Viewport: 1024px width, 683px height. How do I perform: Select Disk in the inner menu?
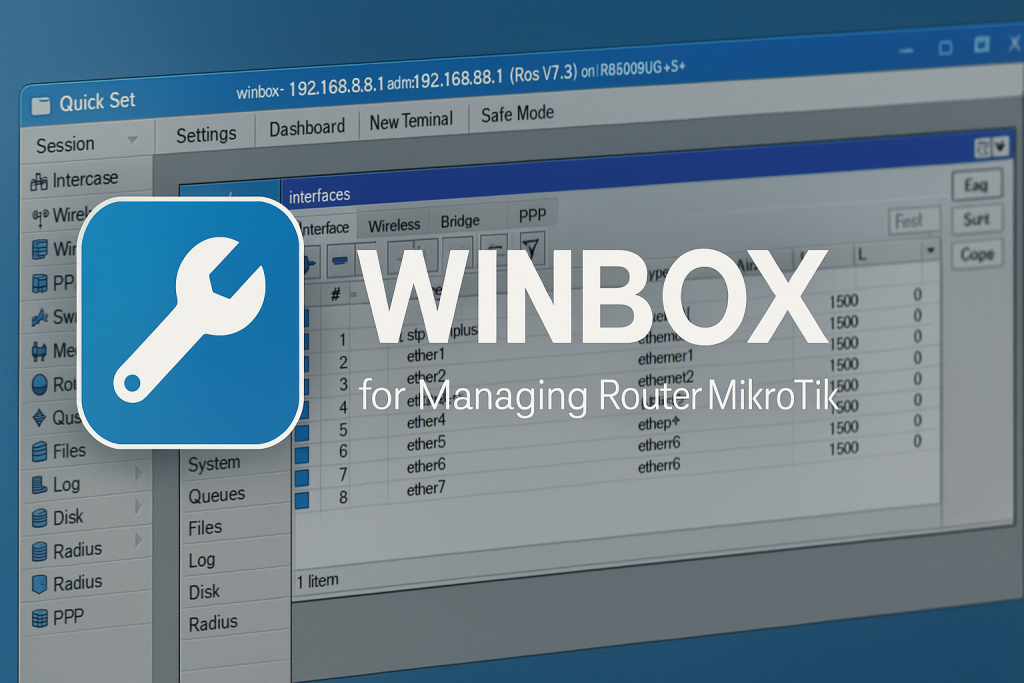pyautogui.click(x=204, y=592)
